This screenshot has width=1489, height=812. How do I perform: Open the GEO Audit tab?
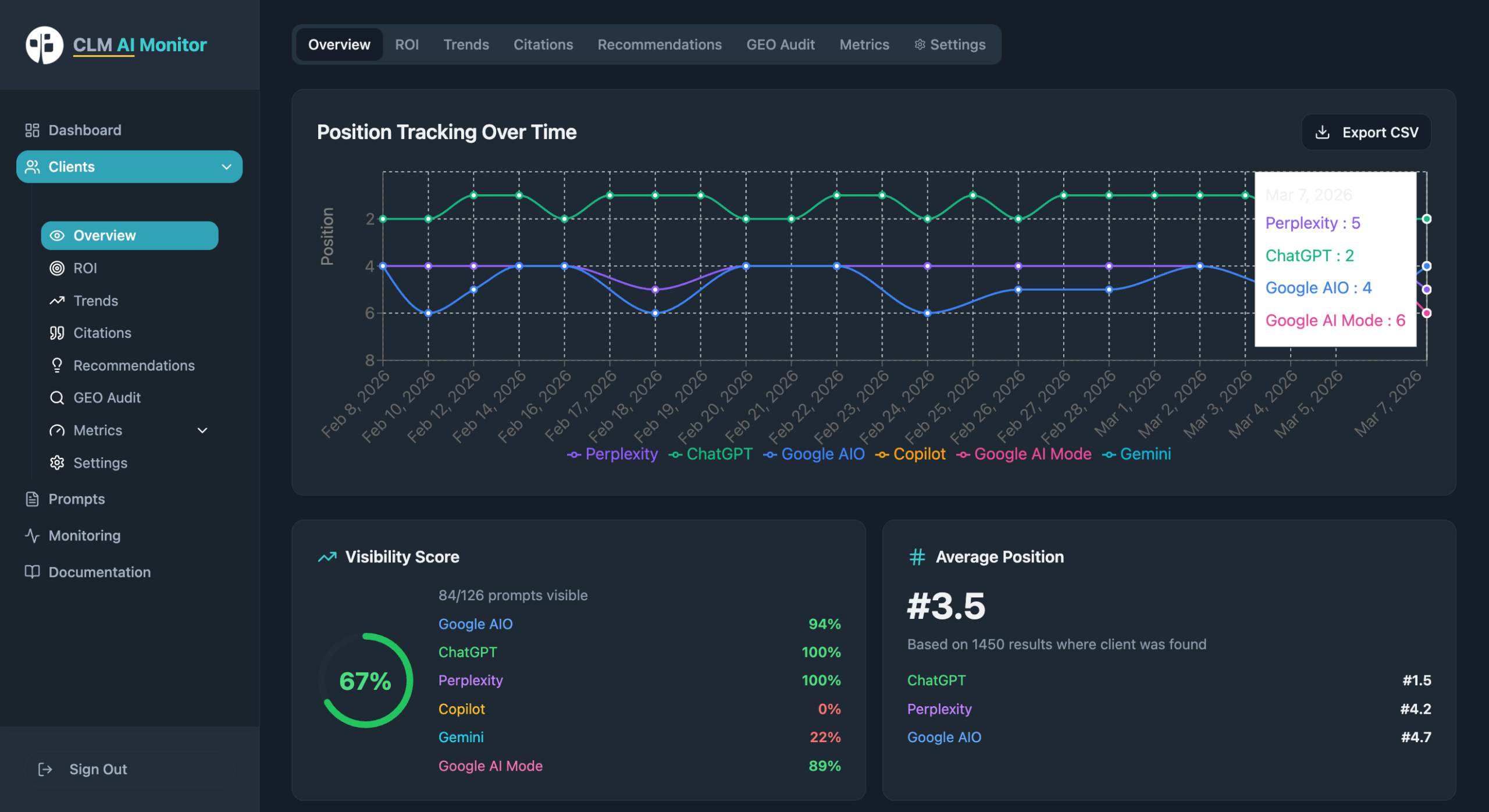pyautogui.click(x=781, y=44)
